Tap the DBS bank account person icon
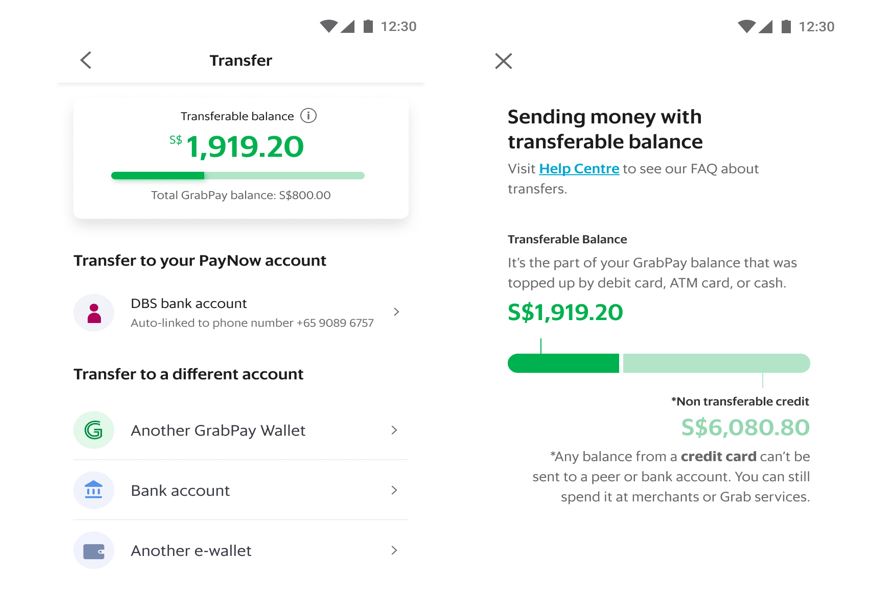This screenshot has height=607, width=870. click(94, 313)
